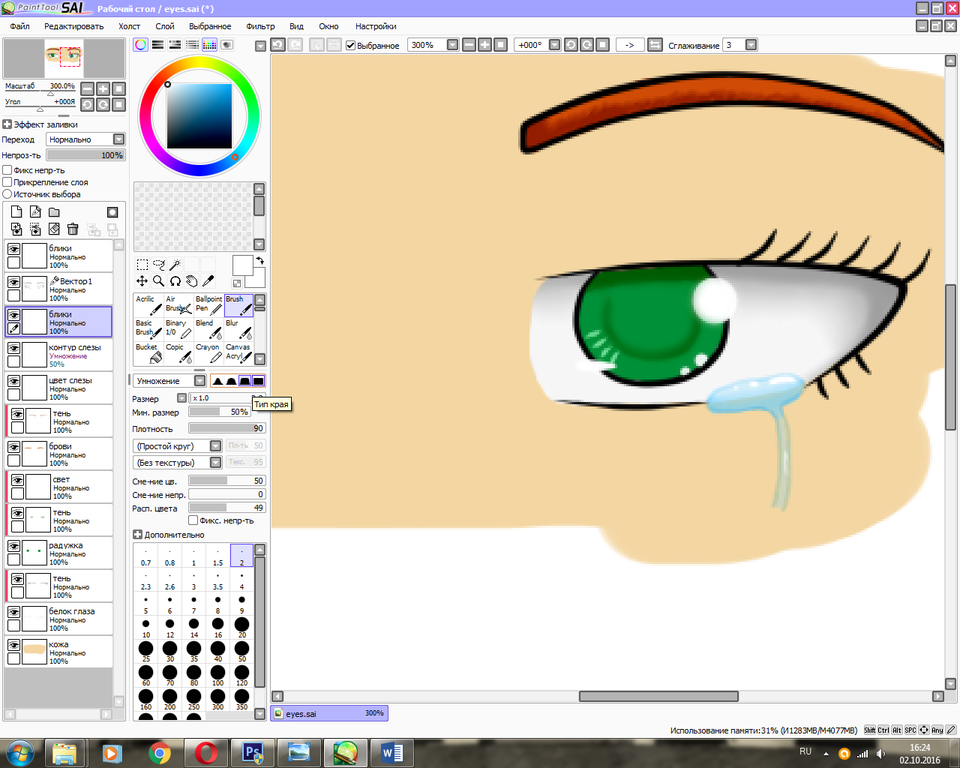Choose the Crayon brush tool
The image size is (960, 768).
[x=208, y=353]
